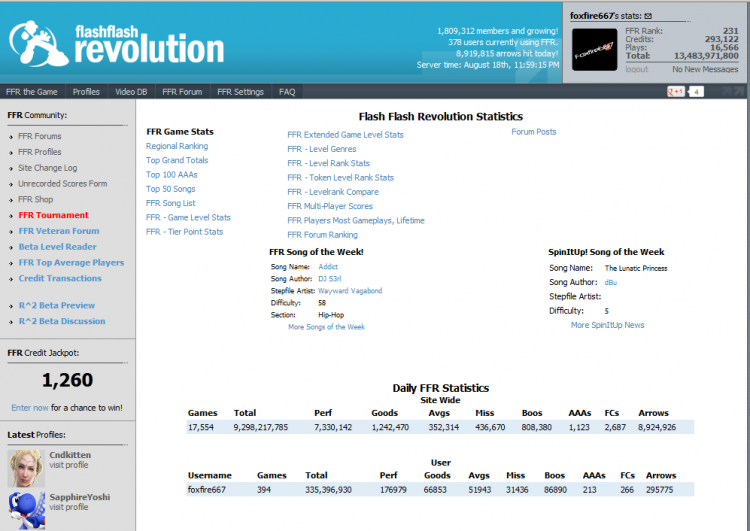750x531 pixels.
Task: Open the FFR the Game menu
Action: 32,92
